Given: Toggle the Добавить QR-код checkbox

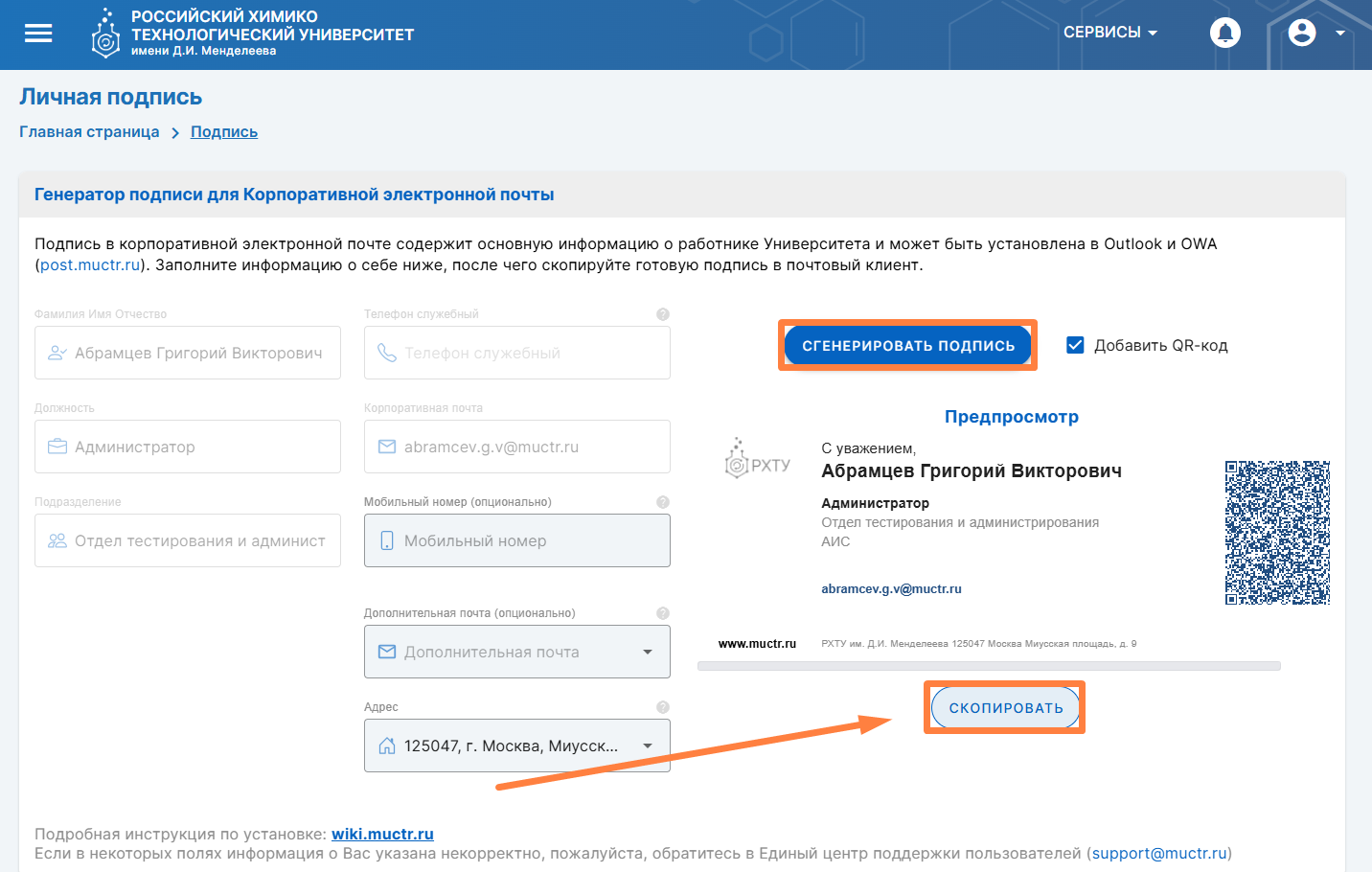Looking at the screenshot, I should point(1075,345).
